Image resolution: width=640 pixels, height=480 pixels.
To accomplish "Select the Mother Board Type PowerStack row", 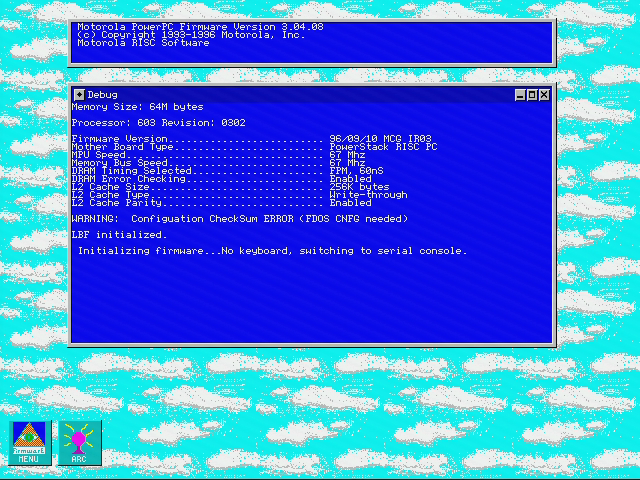I will pyautogui.click(x=254, y=147).
